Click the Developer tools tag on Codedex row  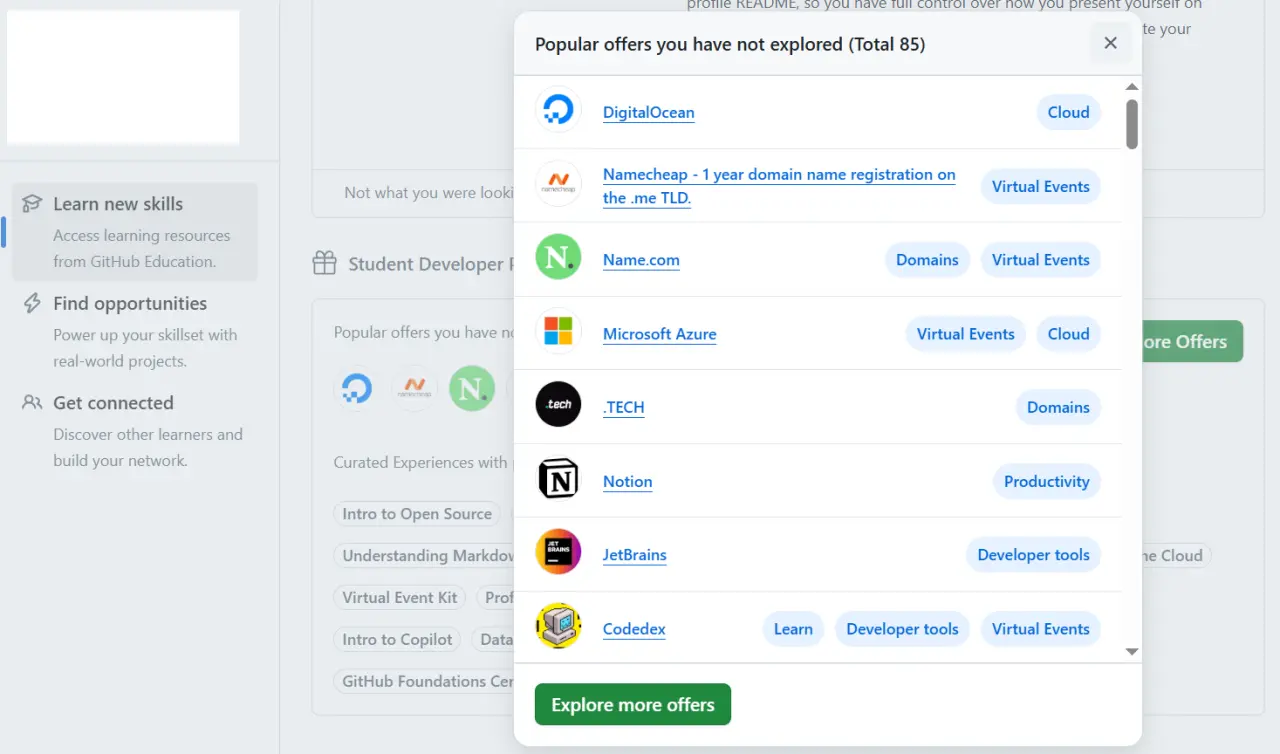[x=902, y=629]
